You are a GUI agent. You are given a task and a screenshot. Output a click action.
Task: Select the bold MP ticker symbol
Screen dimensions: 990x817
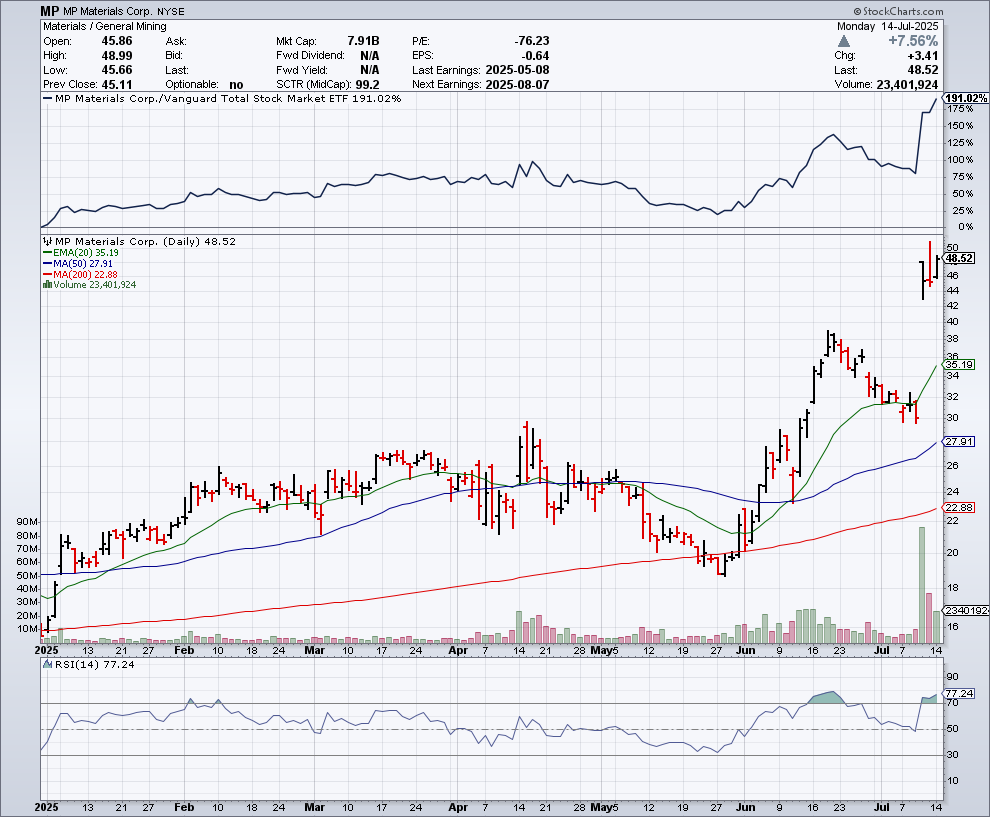click(x=50, y=11)
